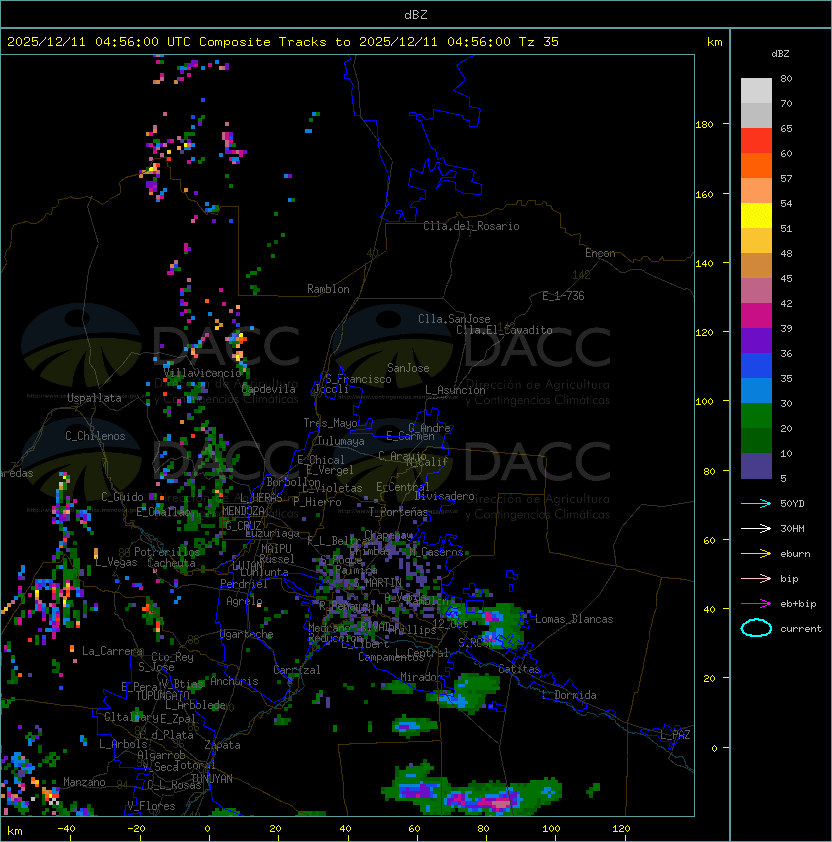Click the '65' value on color scale
Viewport: 832px width, 842px height.
(786, 128)
